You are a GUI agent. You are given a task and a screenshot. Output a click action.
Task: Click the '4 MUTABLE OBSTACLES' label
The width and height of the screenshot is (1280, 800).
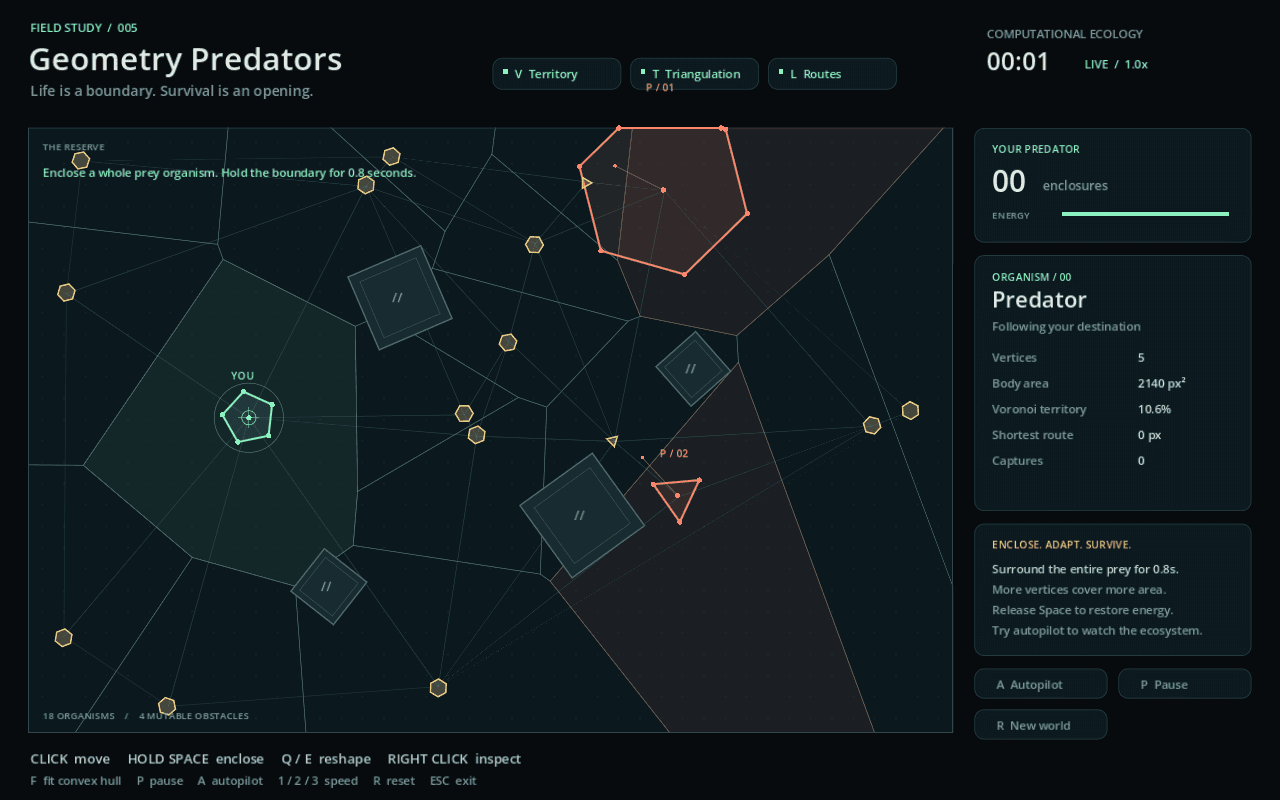coord(194,716)
